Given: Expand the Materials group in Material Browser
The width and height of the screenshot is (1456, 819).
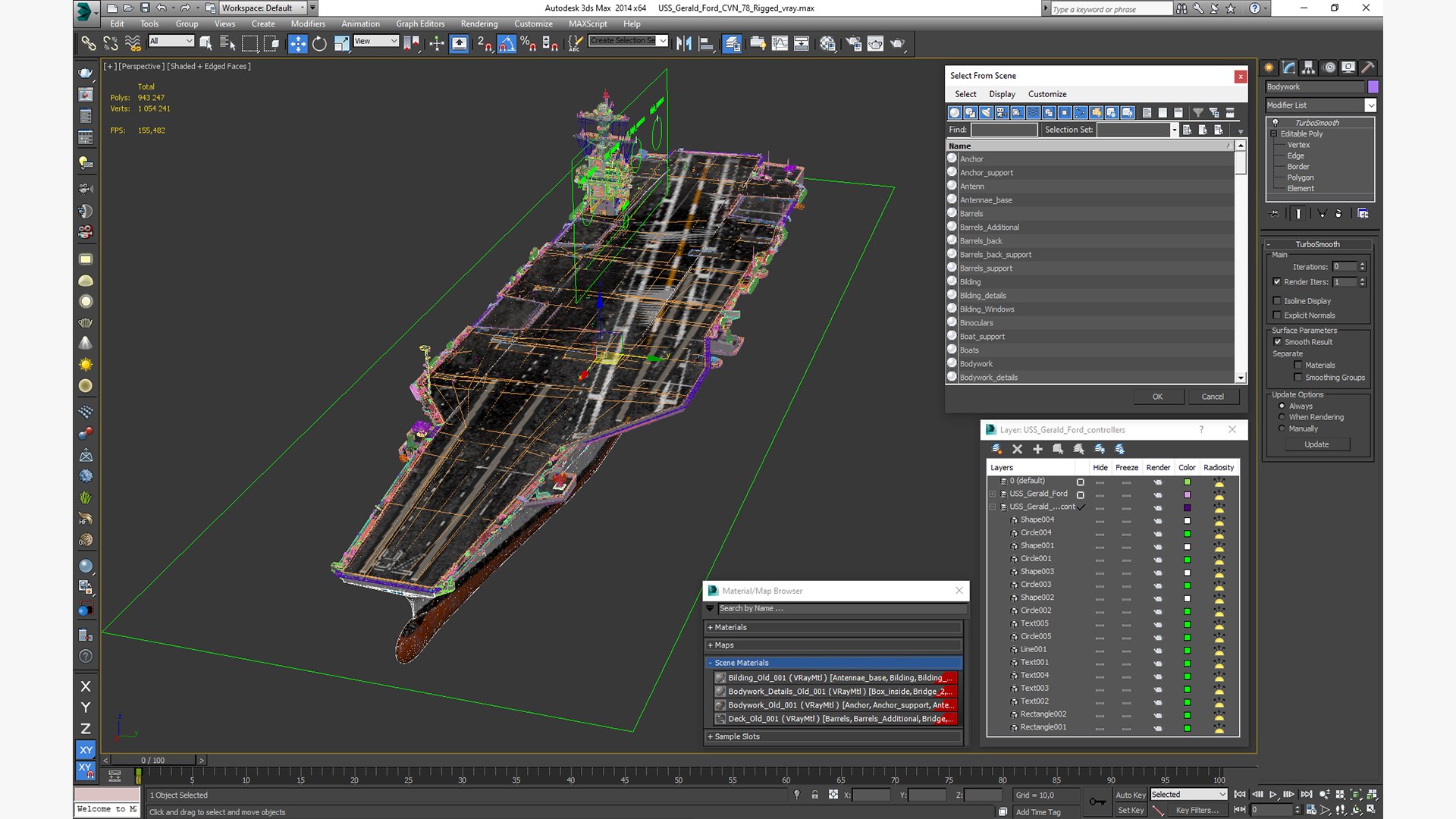Looking at the screenshot, I should 833,627.
